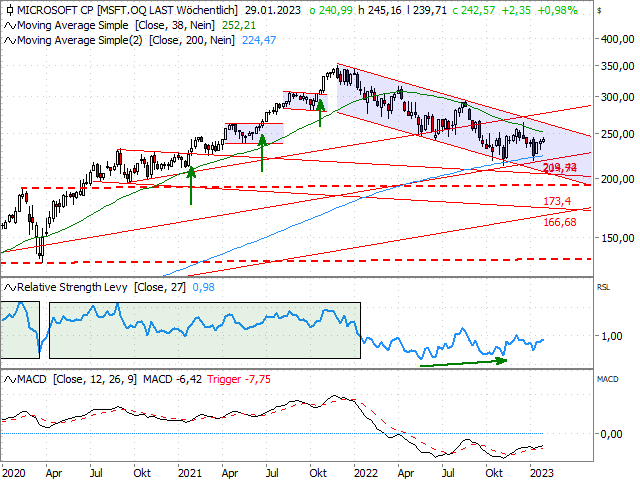
Task: Click the 173,4 red price annotation
Action: (557, 201)
